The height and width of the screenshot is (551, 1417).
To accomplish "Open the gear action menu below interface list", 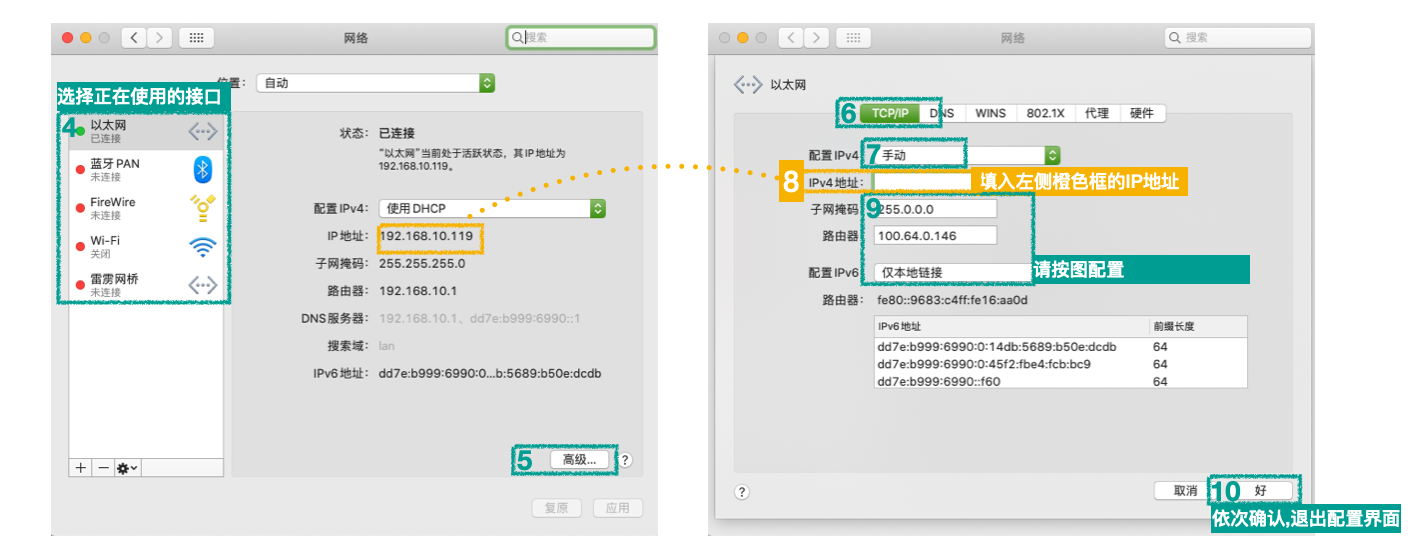I will pos(128,468).
